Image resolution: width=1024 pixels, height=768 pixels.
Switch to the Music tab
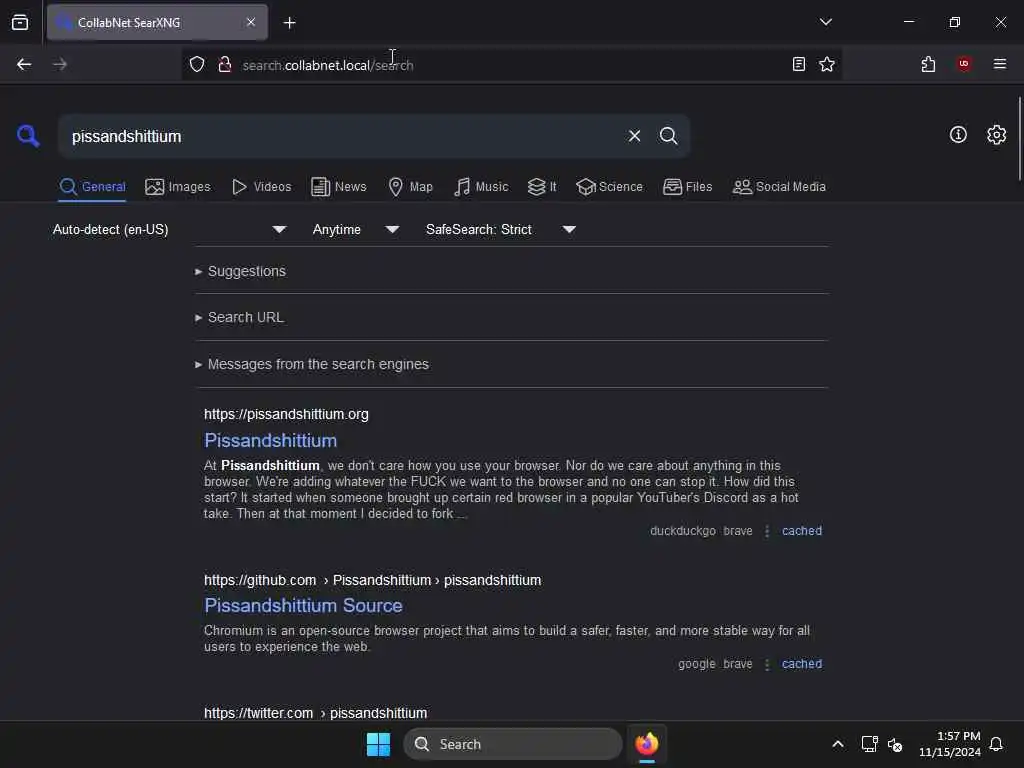(481, 187)
